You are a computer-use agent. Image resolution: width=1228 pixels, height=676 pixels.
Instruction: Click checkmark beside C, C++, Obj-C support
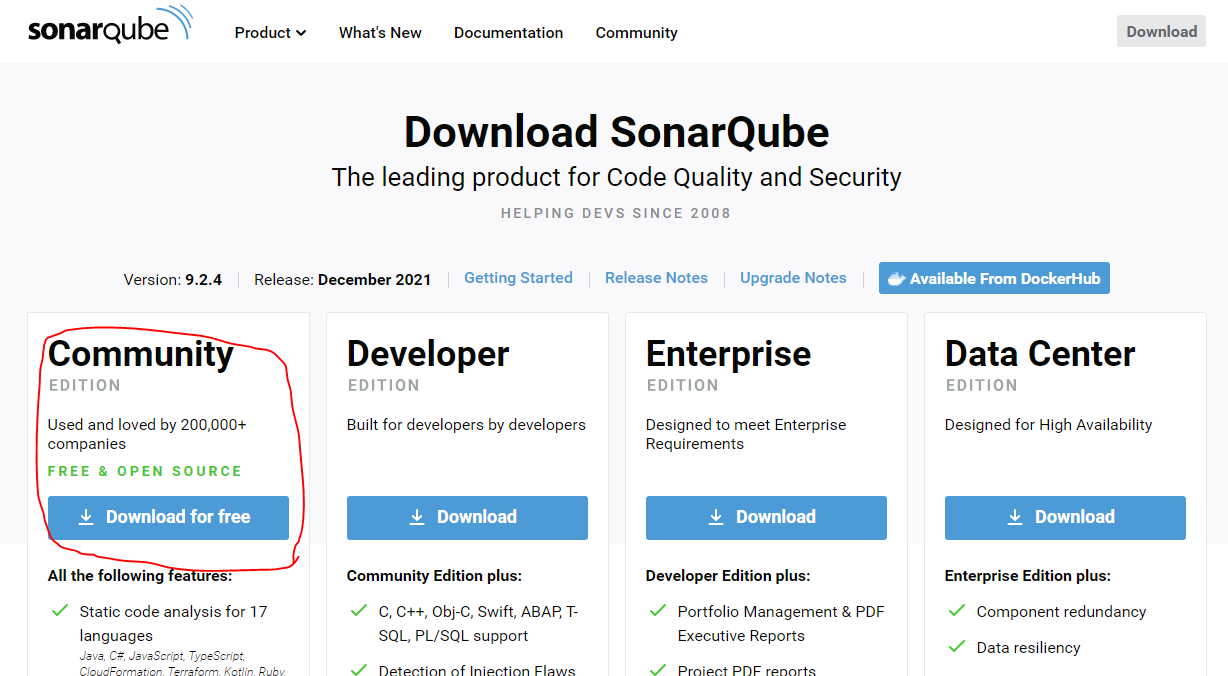pyautogui.click(x=357, y=610)
